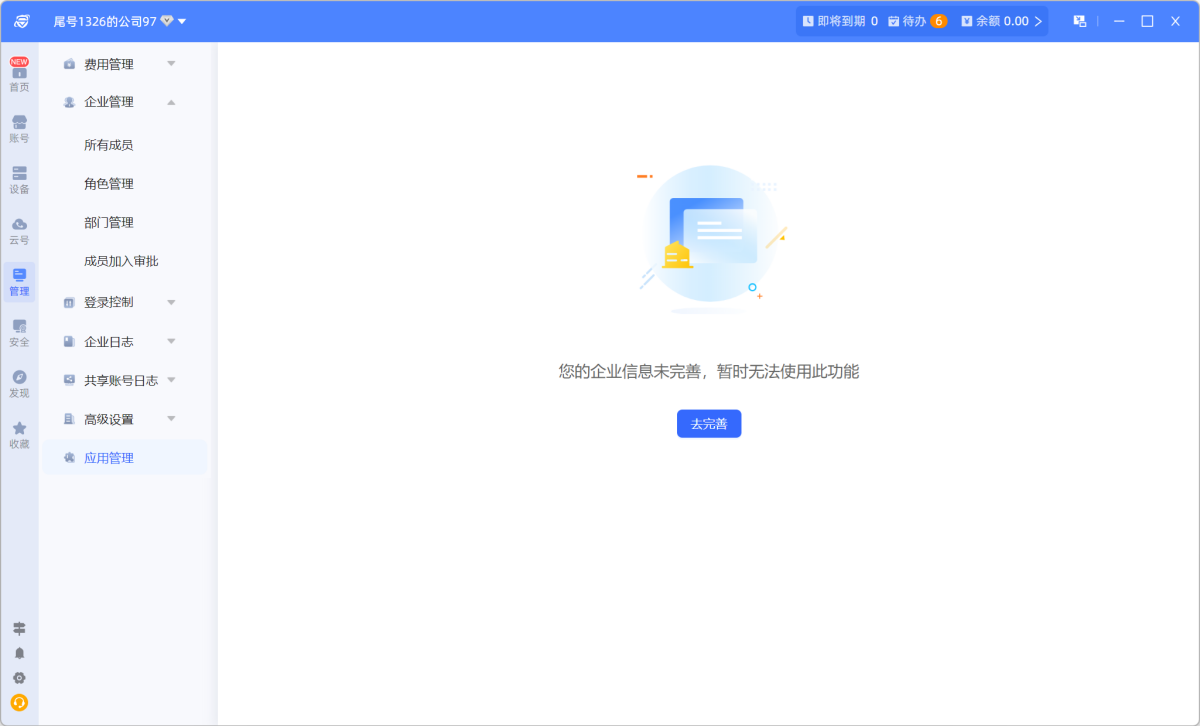This screenshot has height=726, width=1200.
Task: Open the 余额 balance details
Action: click(x=1000, y=20)
